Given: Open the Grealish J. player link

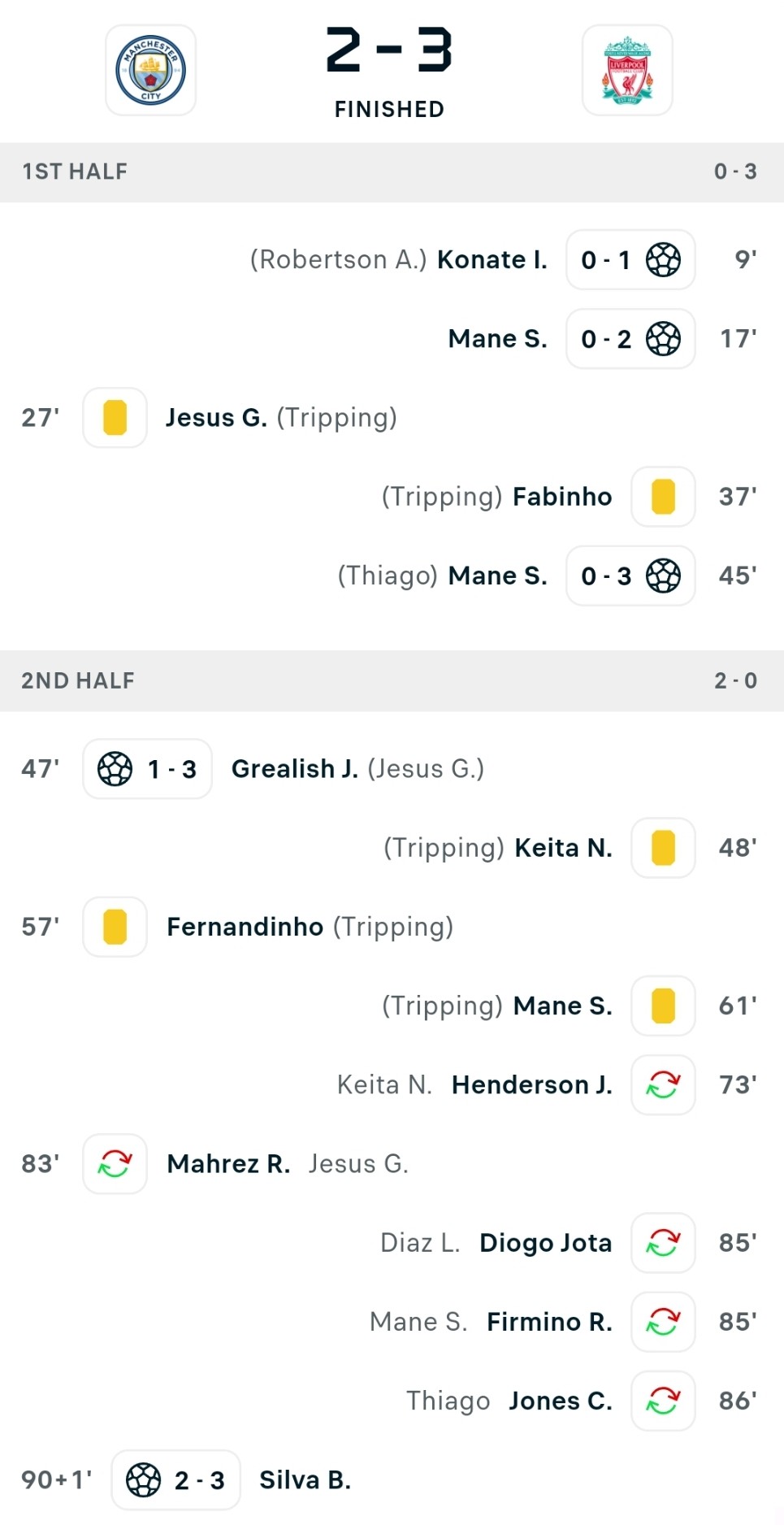Looking at the screenshot, I should (x=295, y=769).
